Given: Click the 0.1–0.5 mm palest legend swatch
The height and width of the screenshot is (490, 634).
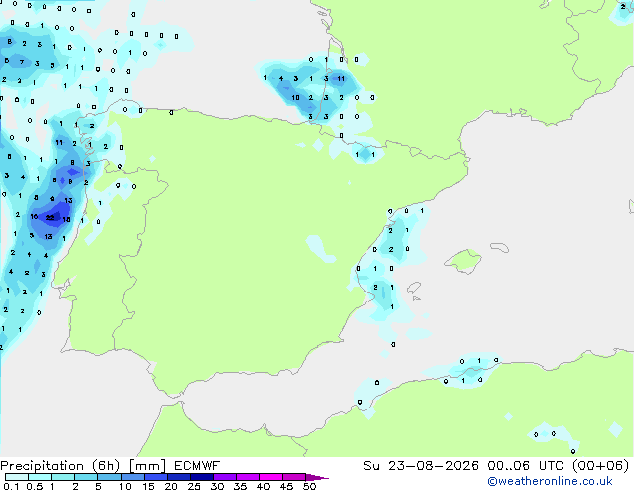Looking at the screenshot, I should coord(17,477).
